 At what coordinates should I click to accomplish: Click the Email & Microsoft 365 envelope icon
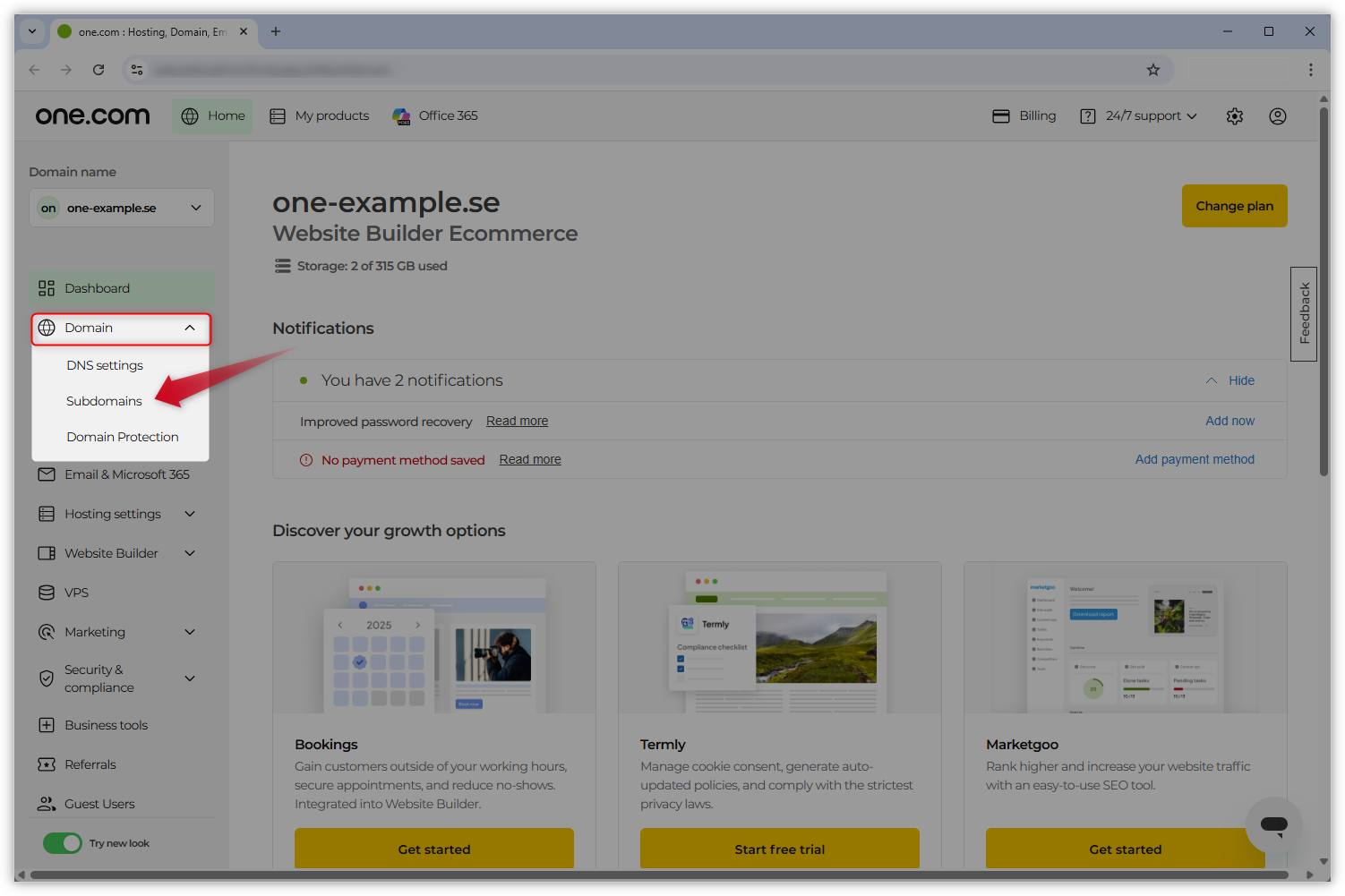pyautogui.click(x=47, y=474)
